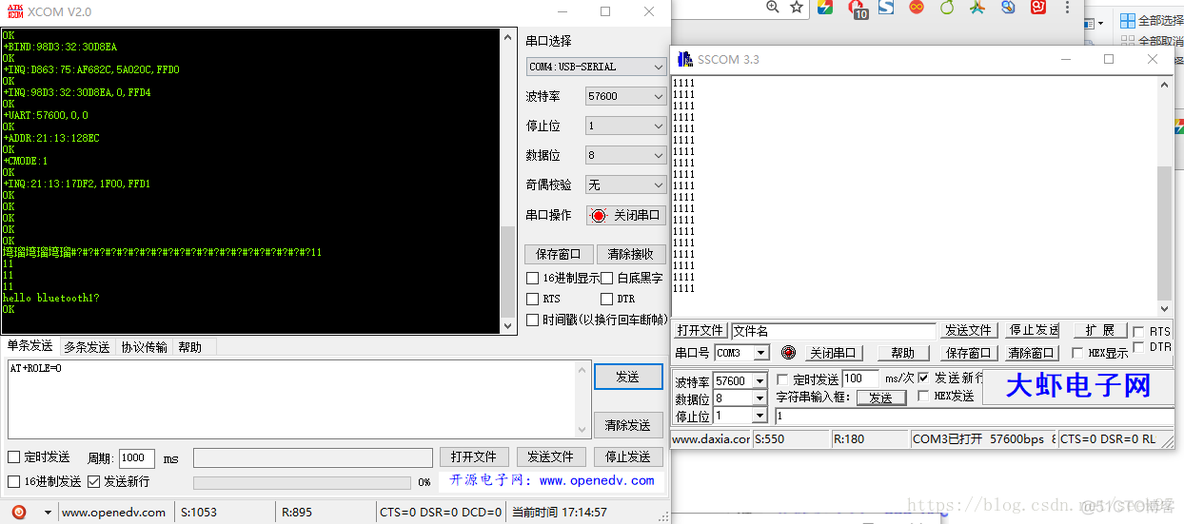Open XCOM 停止位 dropdown
This screenshot has width=1184, height=524.
pos(625,125)
